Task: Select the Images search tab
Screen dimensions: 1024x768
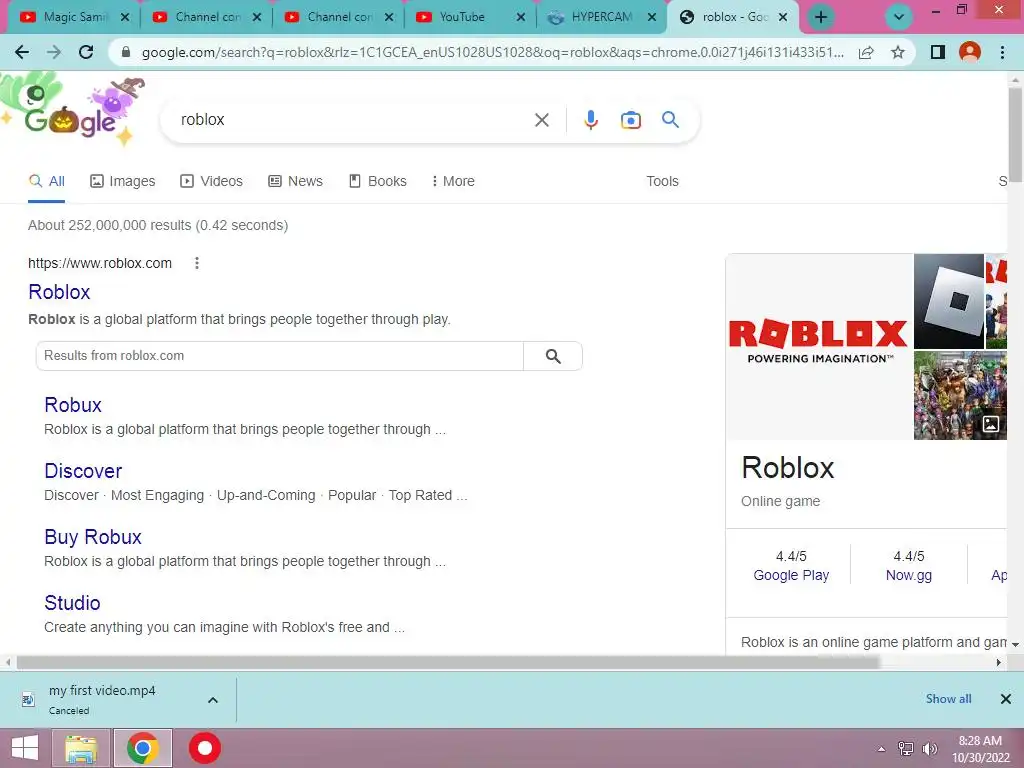Action: pyautogui.click(x=123, y=182)
